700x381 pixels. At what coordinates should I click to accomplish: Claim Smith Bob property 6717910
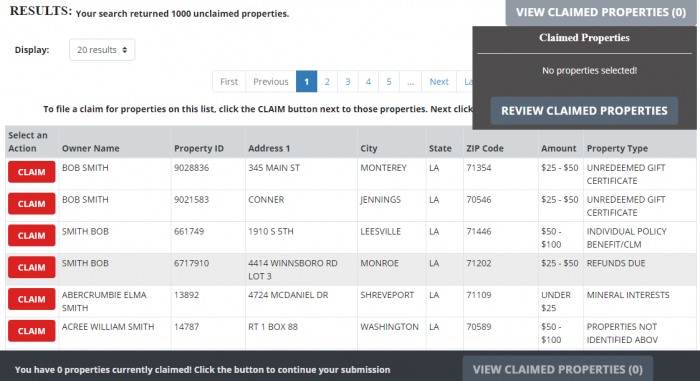click(x=31, y=267)
